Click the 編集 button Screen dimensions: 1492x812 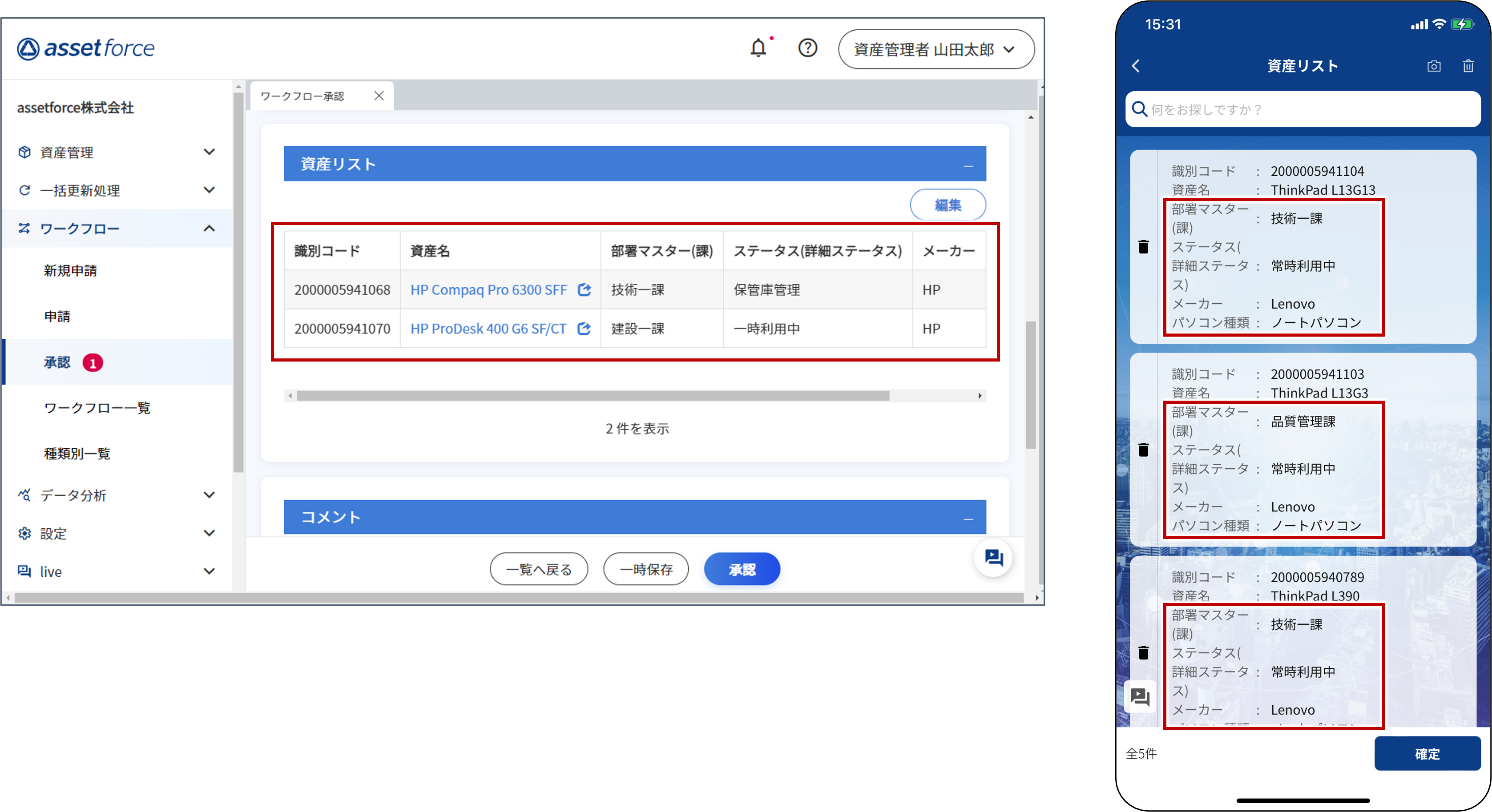pos(948,205)
